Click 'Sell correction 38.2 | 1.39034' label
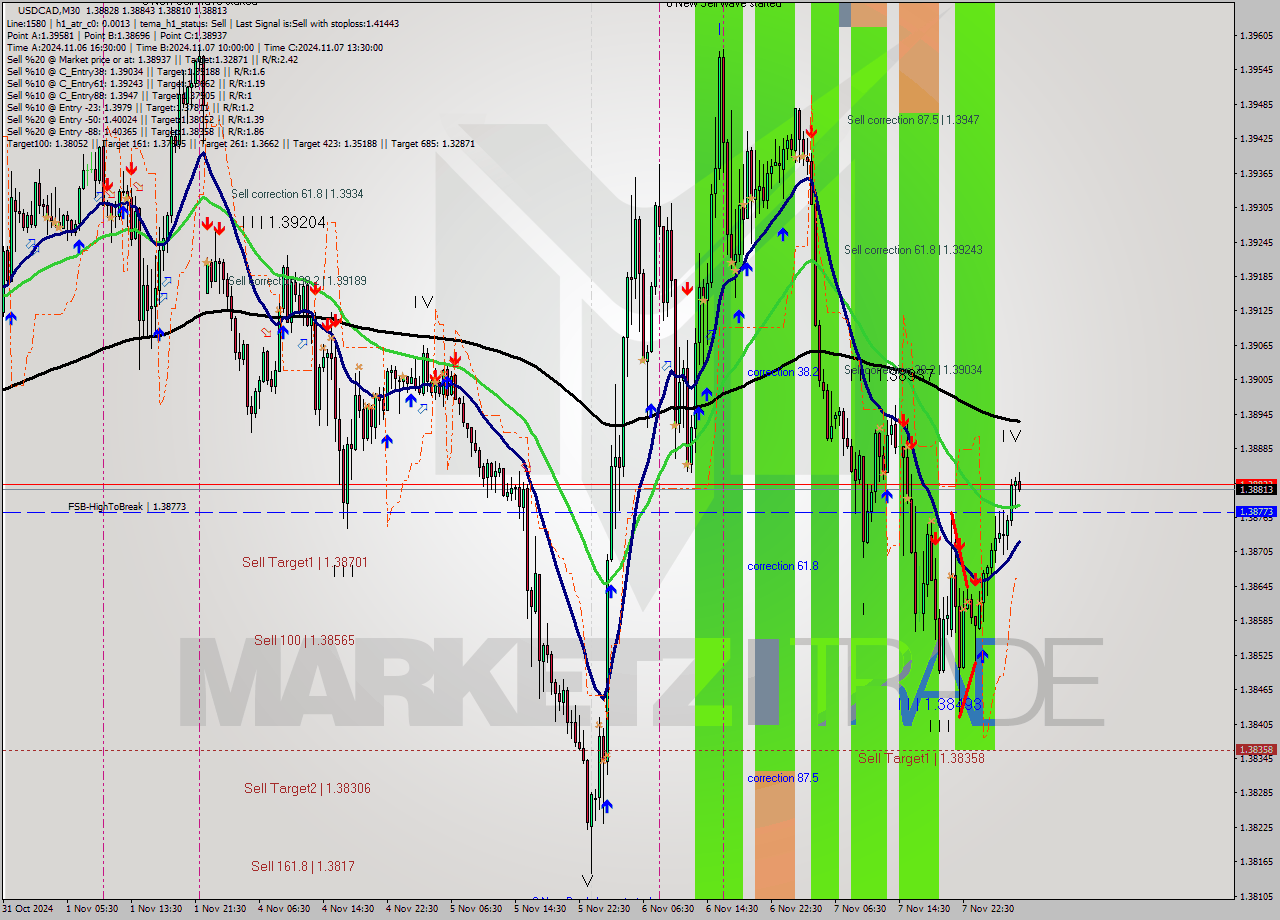 pos(913,370)
